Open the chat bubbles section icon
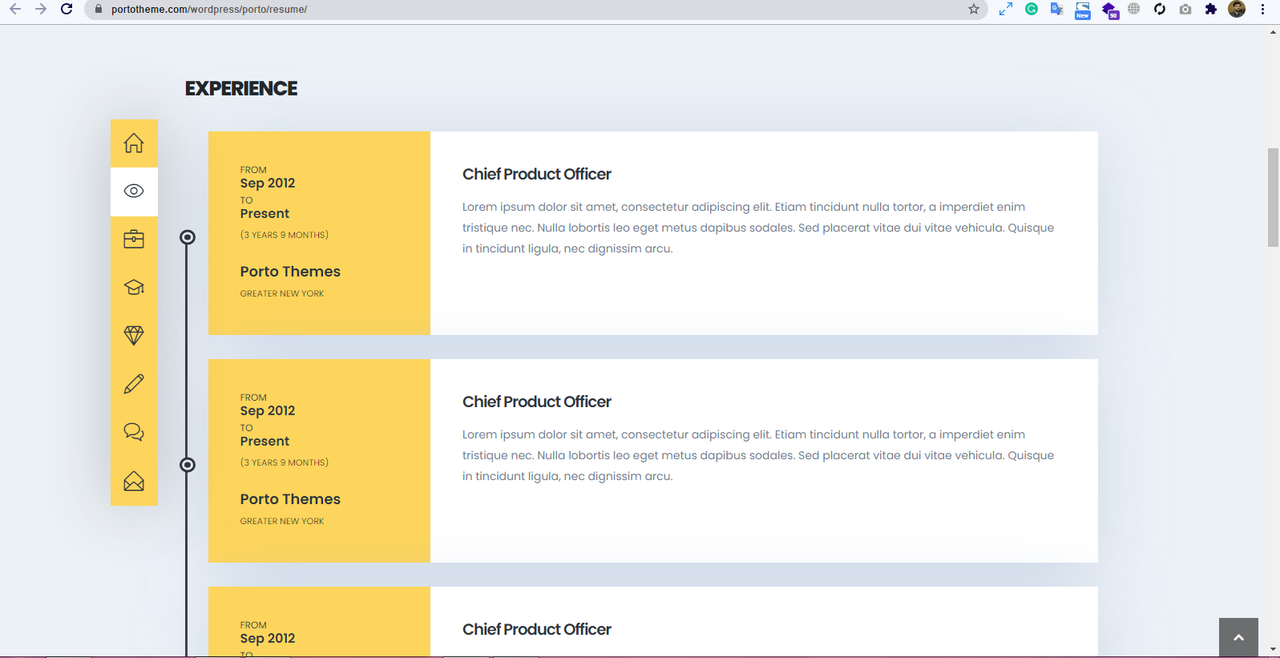 (x=134, y=432)
